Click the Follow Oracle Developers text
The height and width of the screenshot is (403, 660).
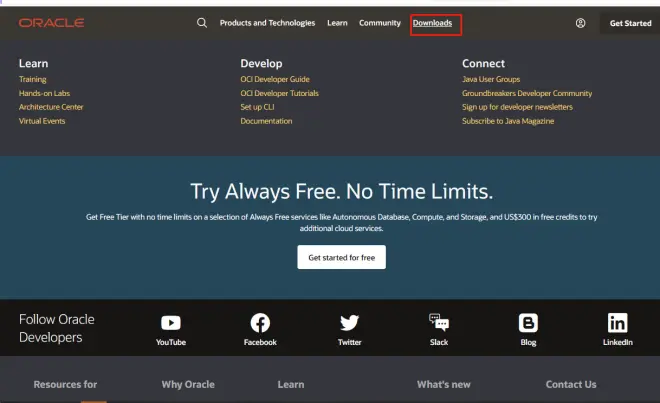point(56,328)
